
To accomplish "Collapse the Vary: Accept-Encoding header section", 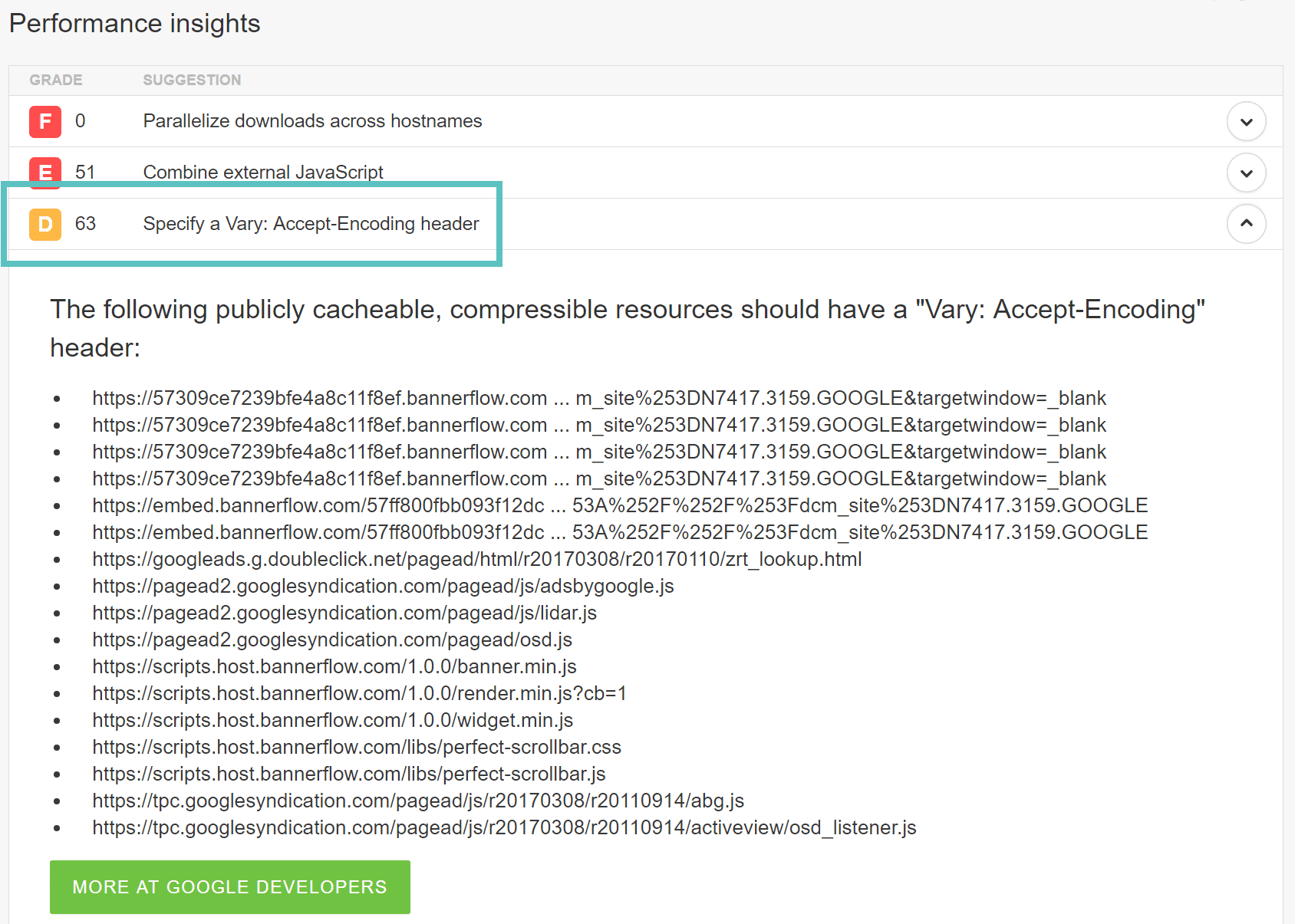I will (x=1247, y=224).
